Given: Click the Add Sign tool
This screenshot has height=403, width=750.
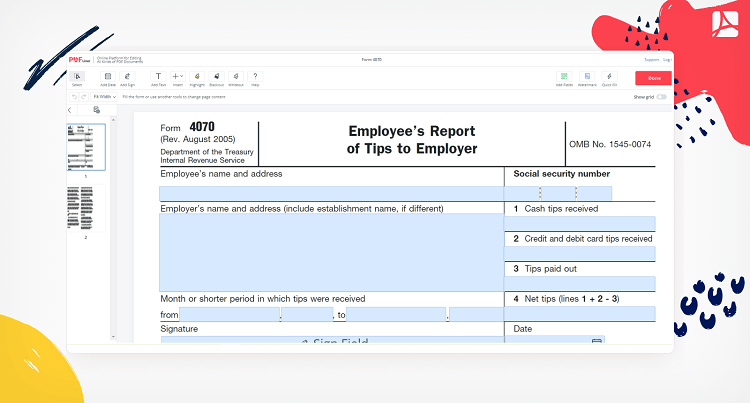Looking at the screenshot, I should (127, 78).
